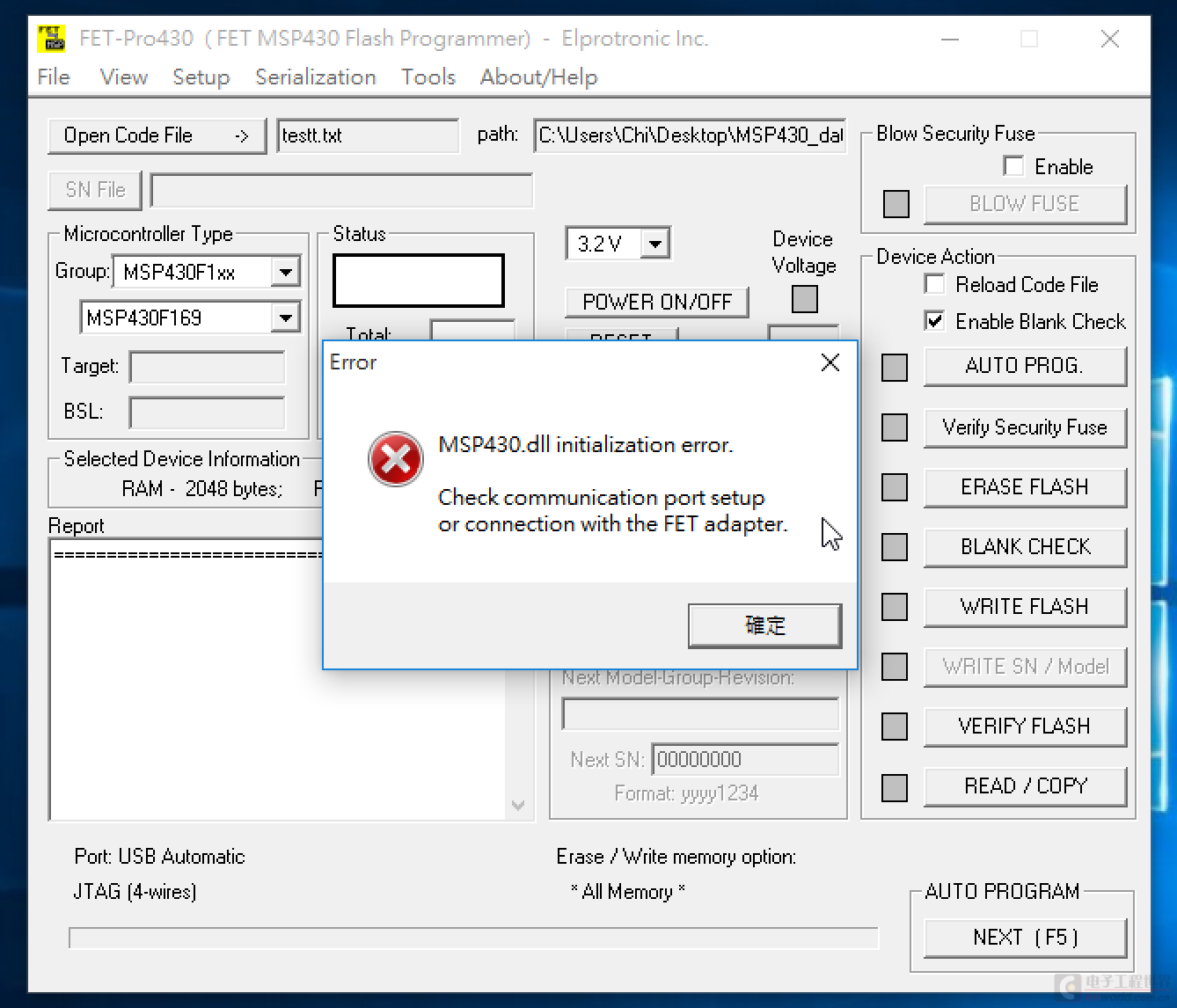Click the WRITE FLASH button
1177x1008 pixels.
(1025, 607)
